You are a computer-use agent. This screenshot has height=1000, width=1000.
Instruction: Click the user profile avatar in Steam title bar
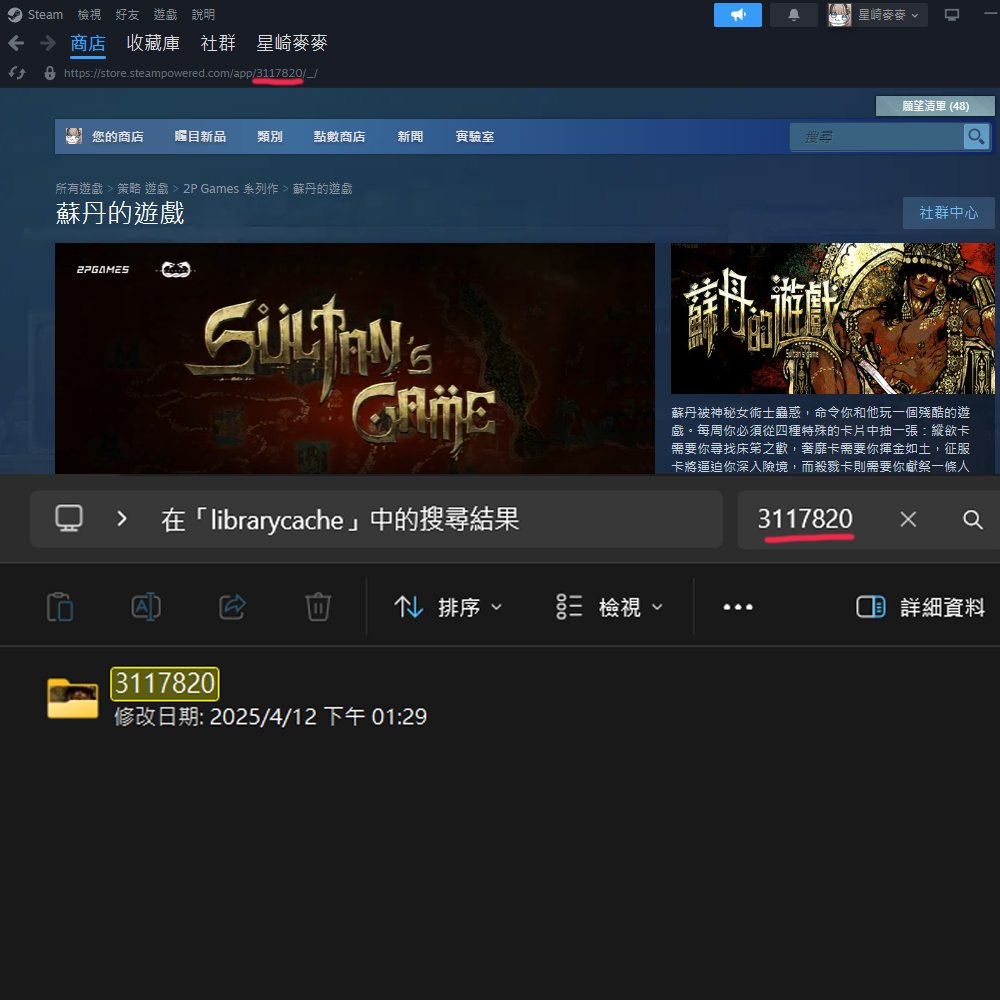pyautogui.click(x=839, y=15)
